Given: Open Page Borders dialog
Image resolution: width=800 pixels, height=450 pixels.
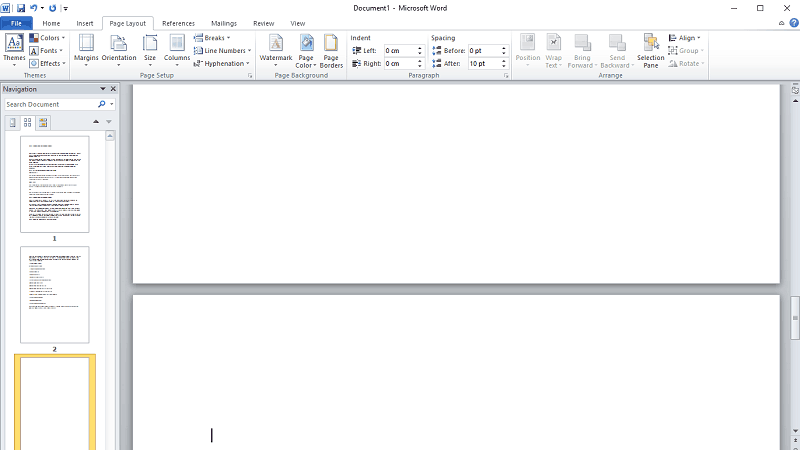Looking at the screenshot, I should pos(331,50).
